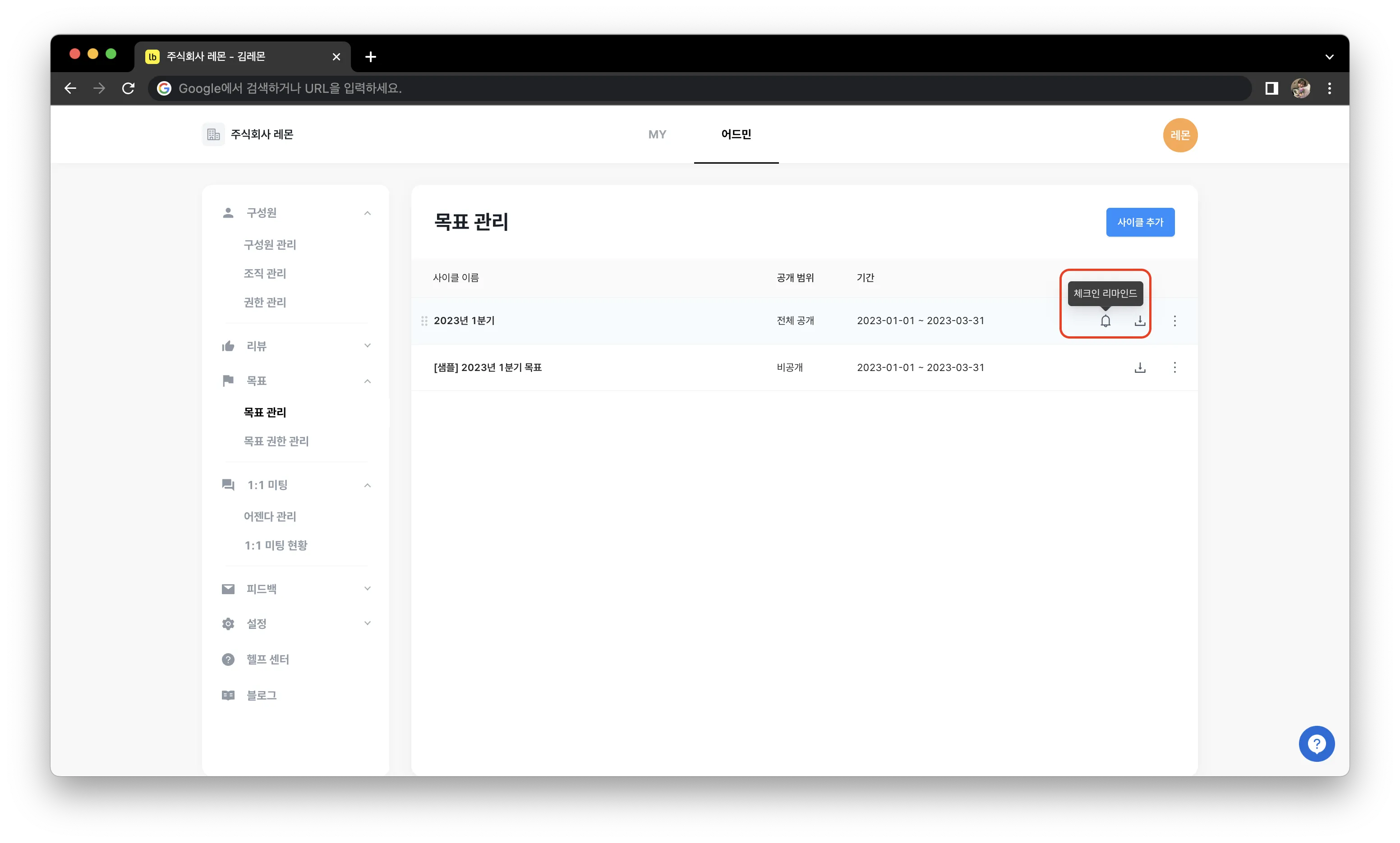Click the date range of 2023년 1분기 row
The height and width of the screenshot is (843, 1400).
coord(921,321)
